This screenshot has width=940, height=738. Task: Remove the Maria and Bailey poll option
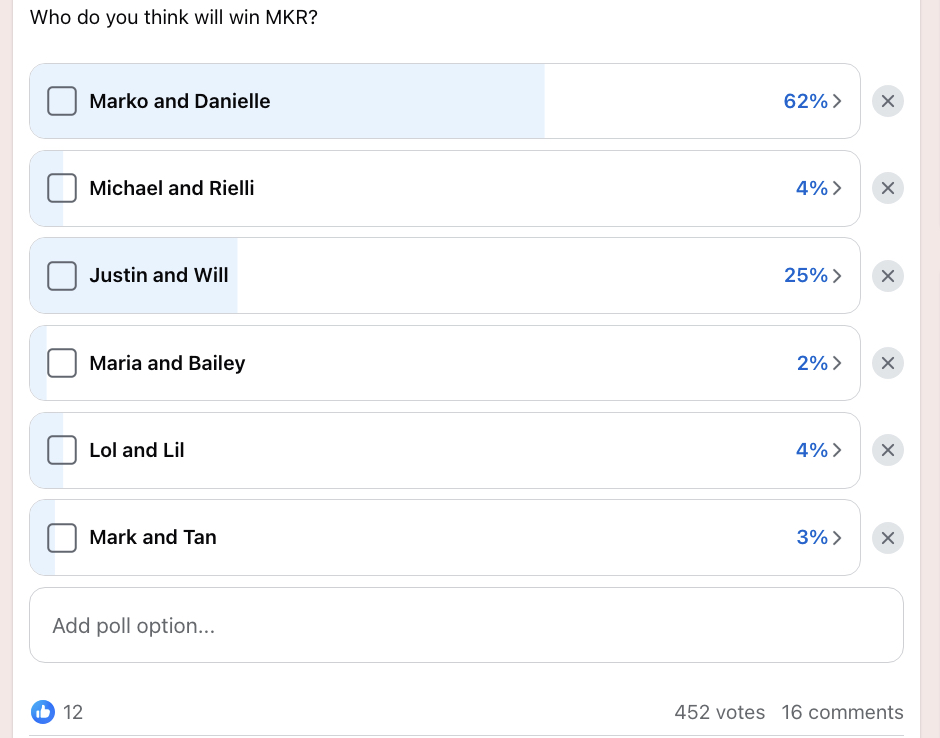pos(888,363)
